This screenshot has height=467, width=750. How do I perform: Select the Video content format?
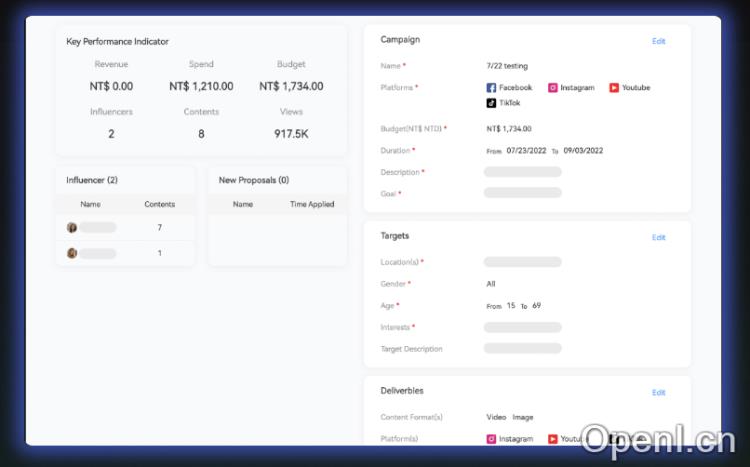[496, 417]
